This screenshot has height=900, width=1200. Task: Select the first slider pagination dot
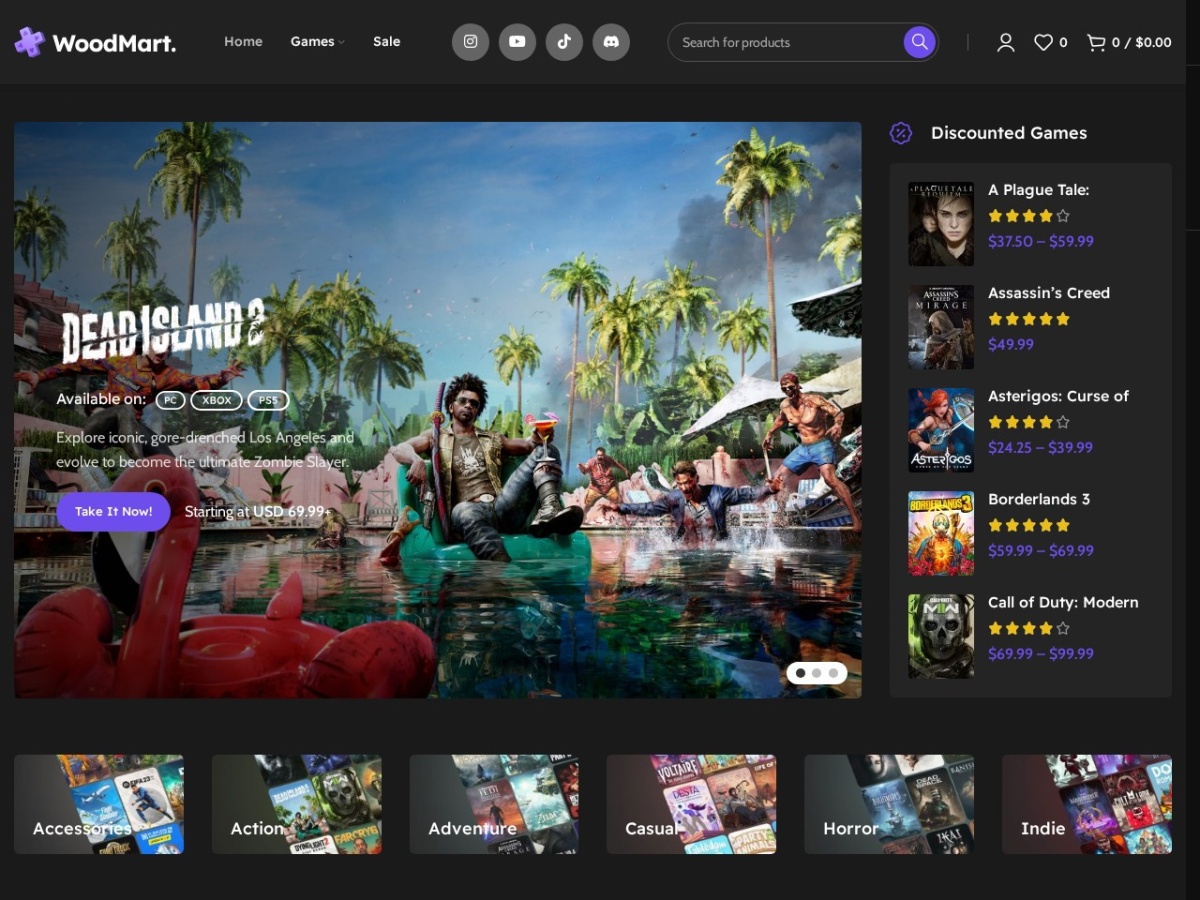800,673
